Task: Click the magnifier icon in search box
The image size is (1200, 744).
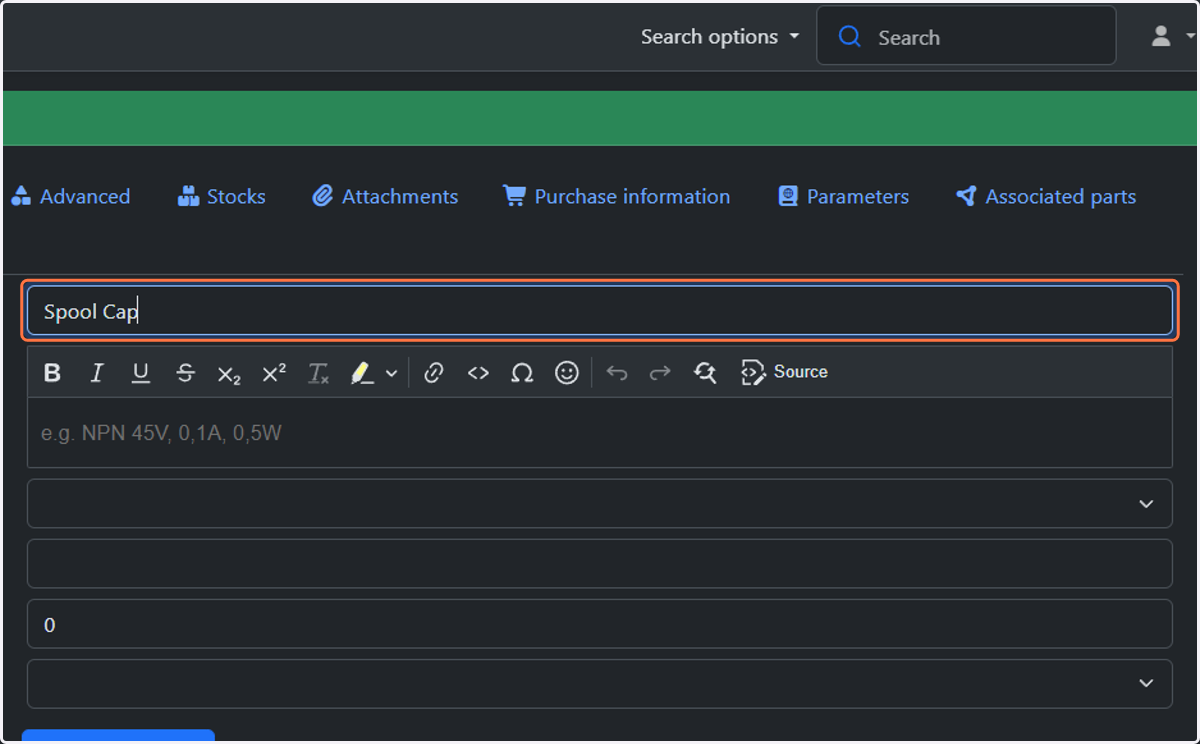Action: click(x=850, y=37)
